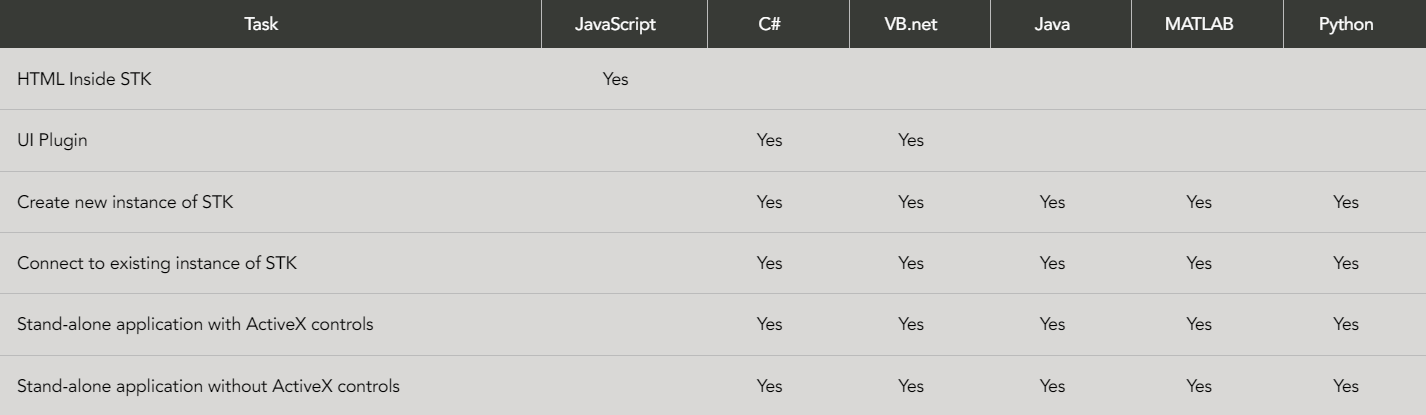This screenshot has height=415, width=1426.
Task: Click C# Yes in Create new instance row
Action: coord(770,202)
